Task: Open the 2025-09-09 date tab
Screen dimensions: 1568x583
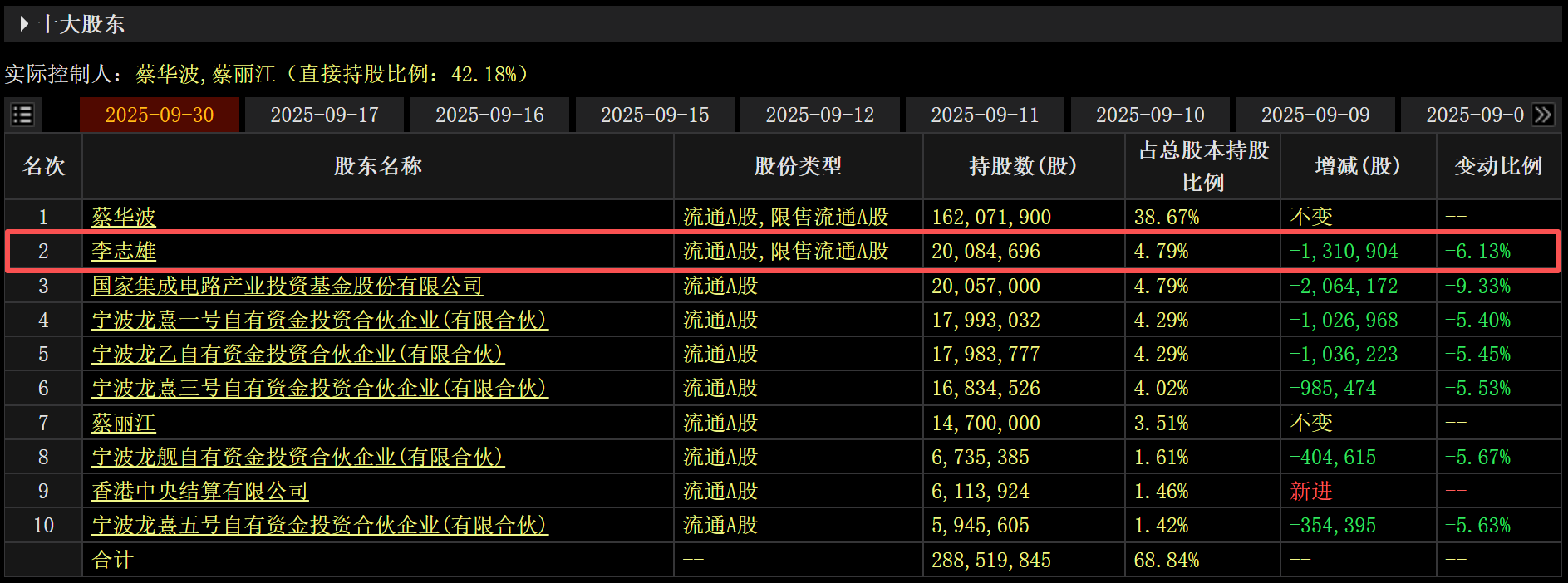Action: click(x=1315, y=115)
